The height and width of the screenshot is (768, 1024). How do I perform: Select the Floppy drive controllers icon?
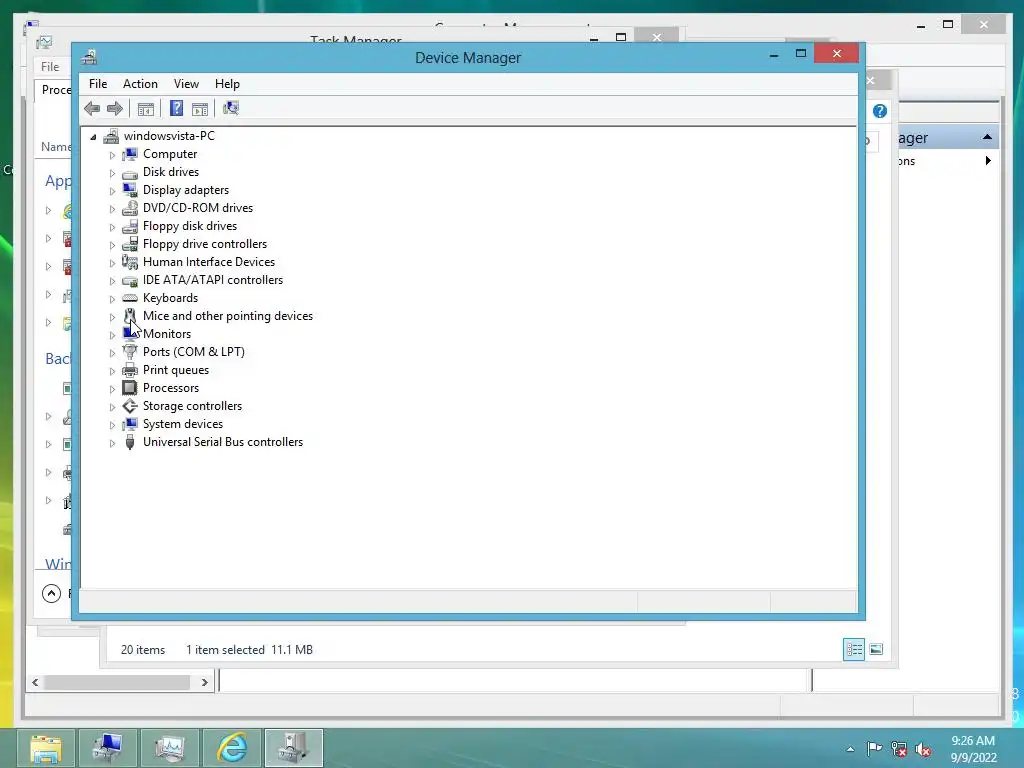[130, 244]
